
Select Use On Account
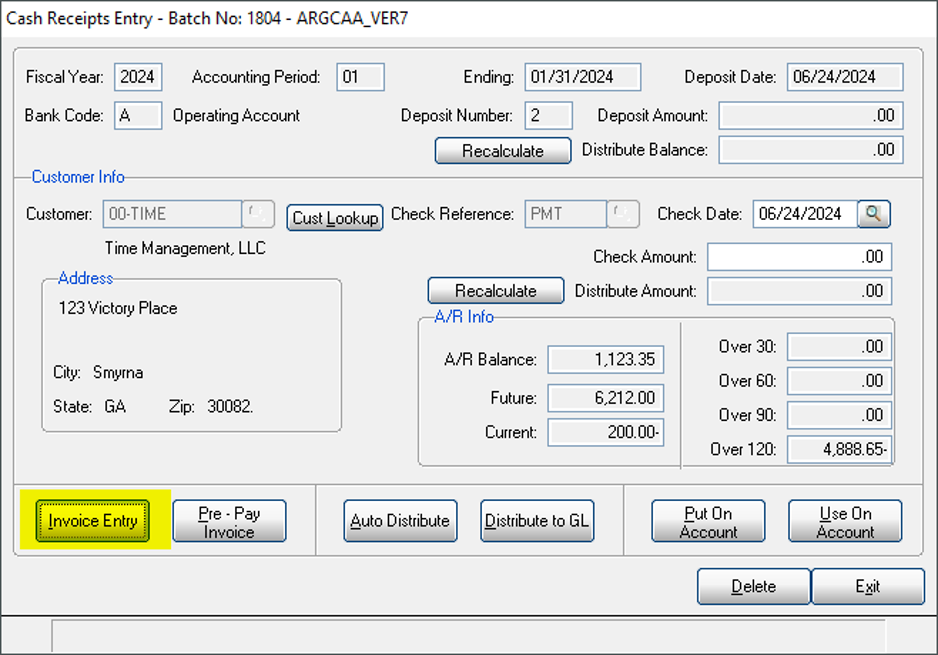pyautogui.click(x=845, y=521)
